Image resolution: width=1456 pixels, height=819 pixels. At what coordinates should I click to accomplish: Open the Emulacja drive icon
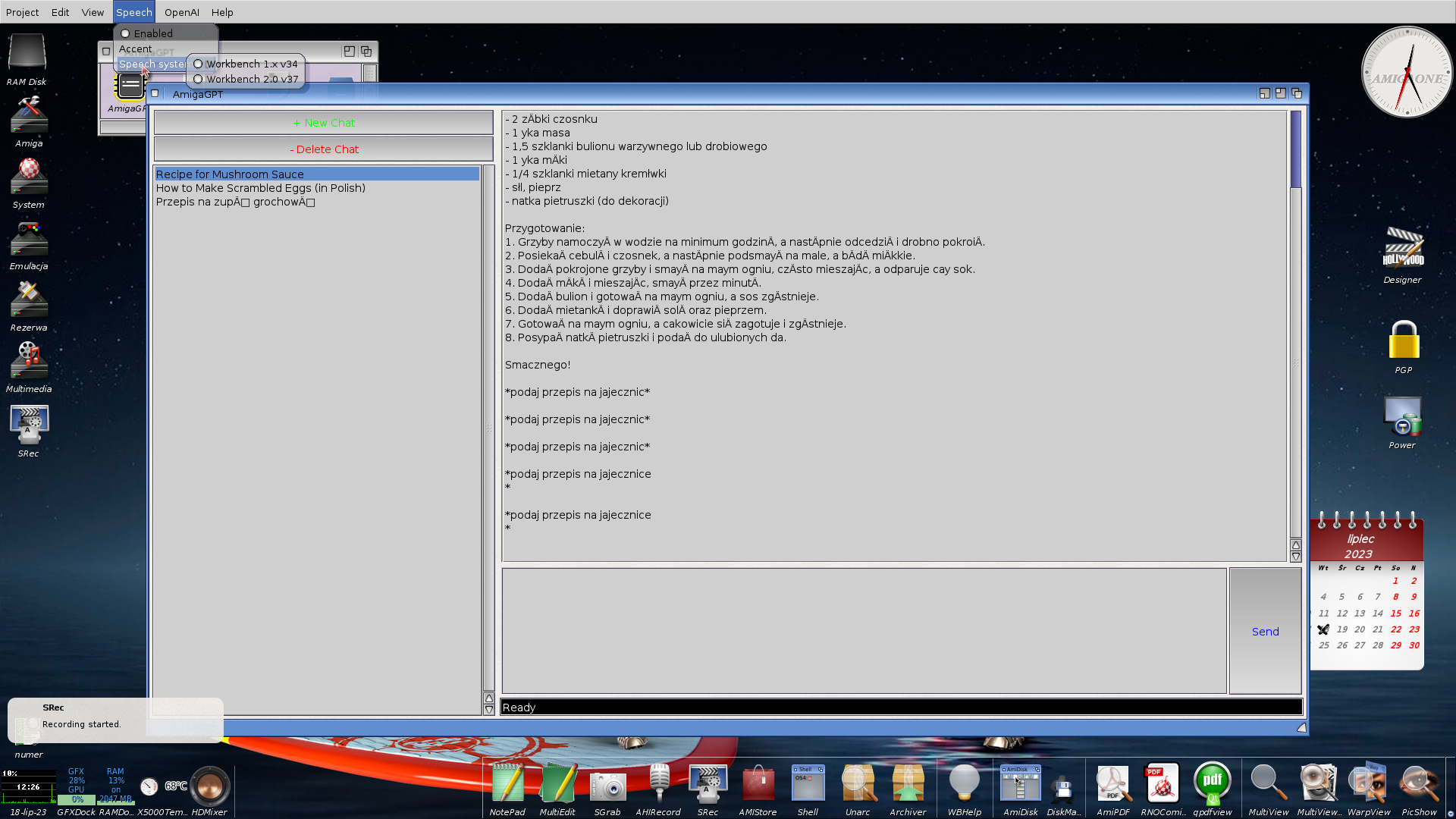pos(29,239)
